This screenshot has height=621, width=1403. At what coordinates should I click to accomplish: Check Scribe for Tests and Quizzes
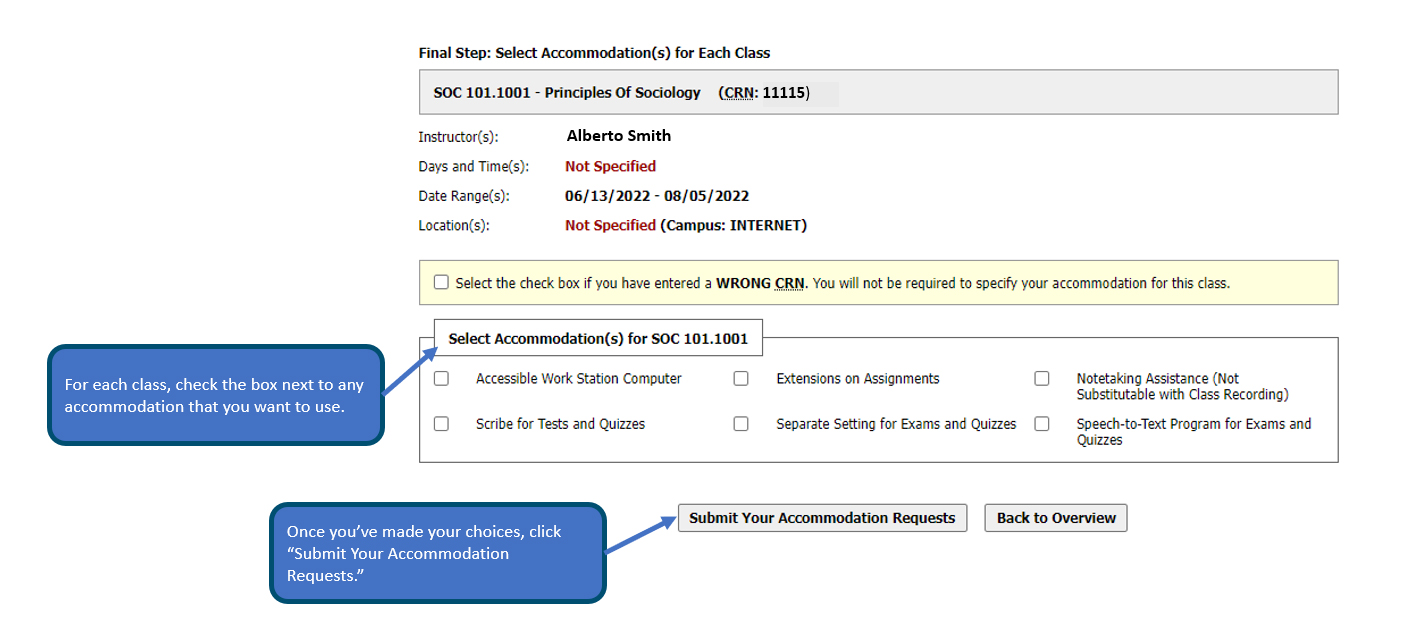click(441, 424)
